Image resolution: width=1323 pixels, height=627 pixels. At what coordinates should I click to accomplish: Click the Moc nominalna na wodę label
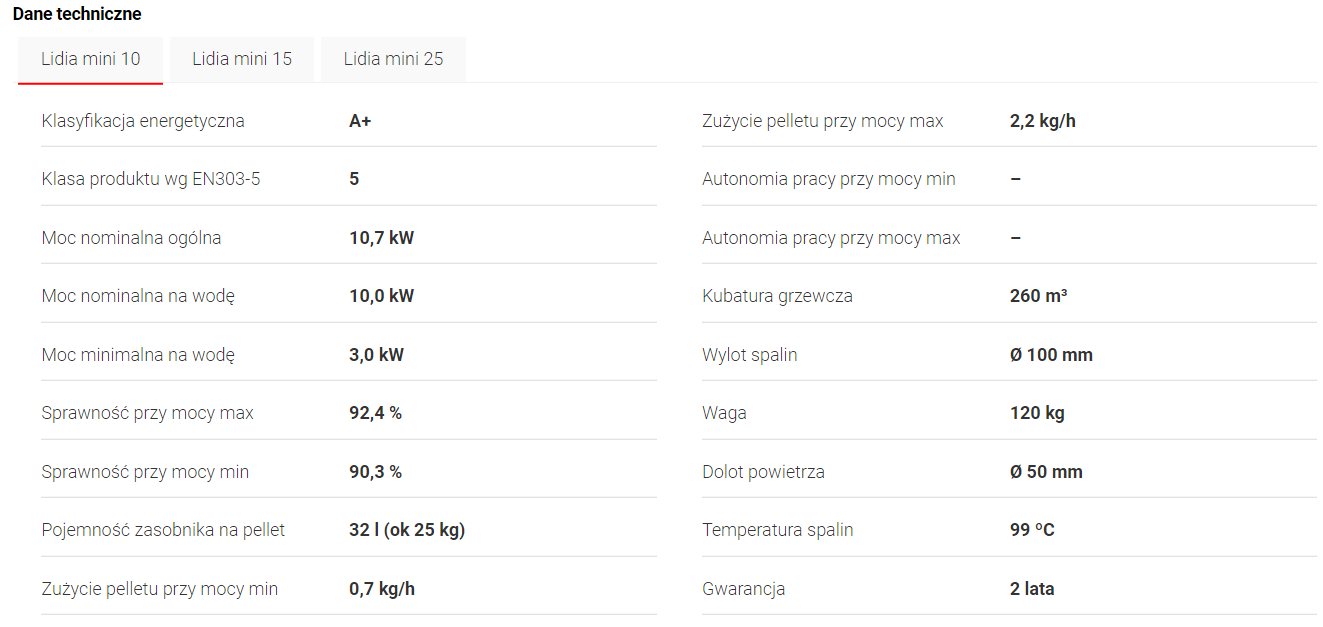138,296
